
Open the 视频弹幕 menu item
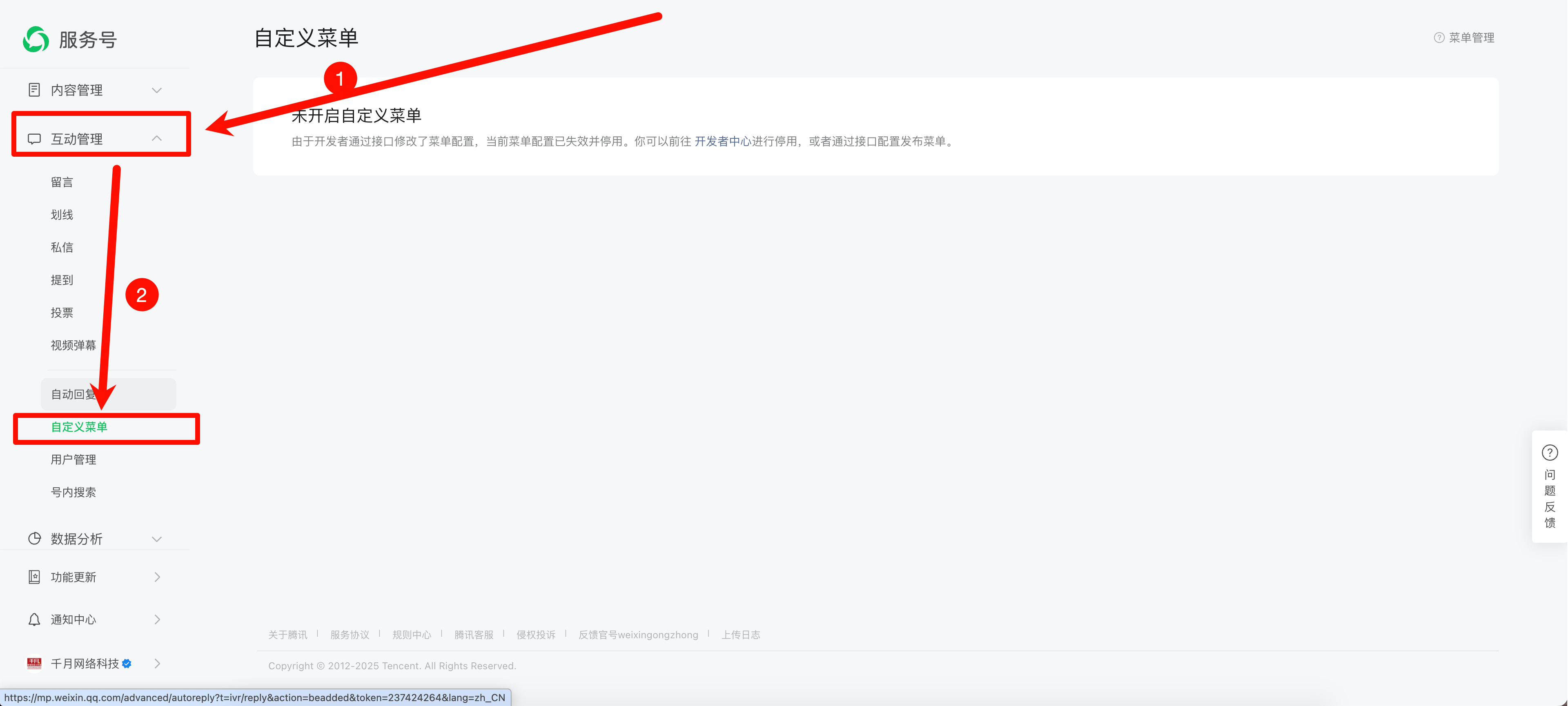coord(73,345)
